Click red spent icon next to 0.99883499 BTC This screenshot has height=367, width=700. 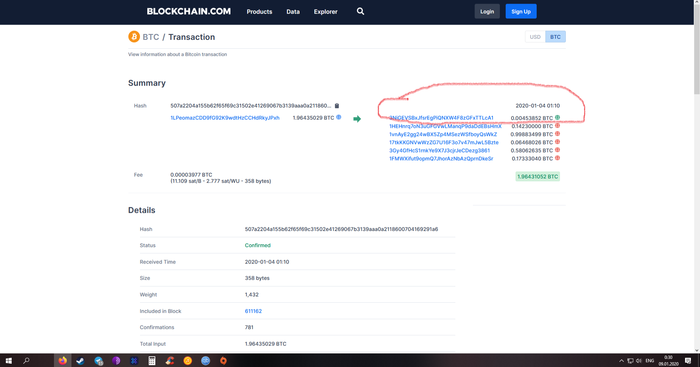point(557,134)
